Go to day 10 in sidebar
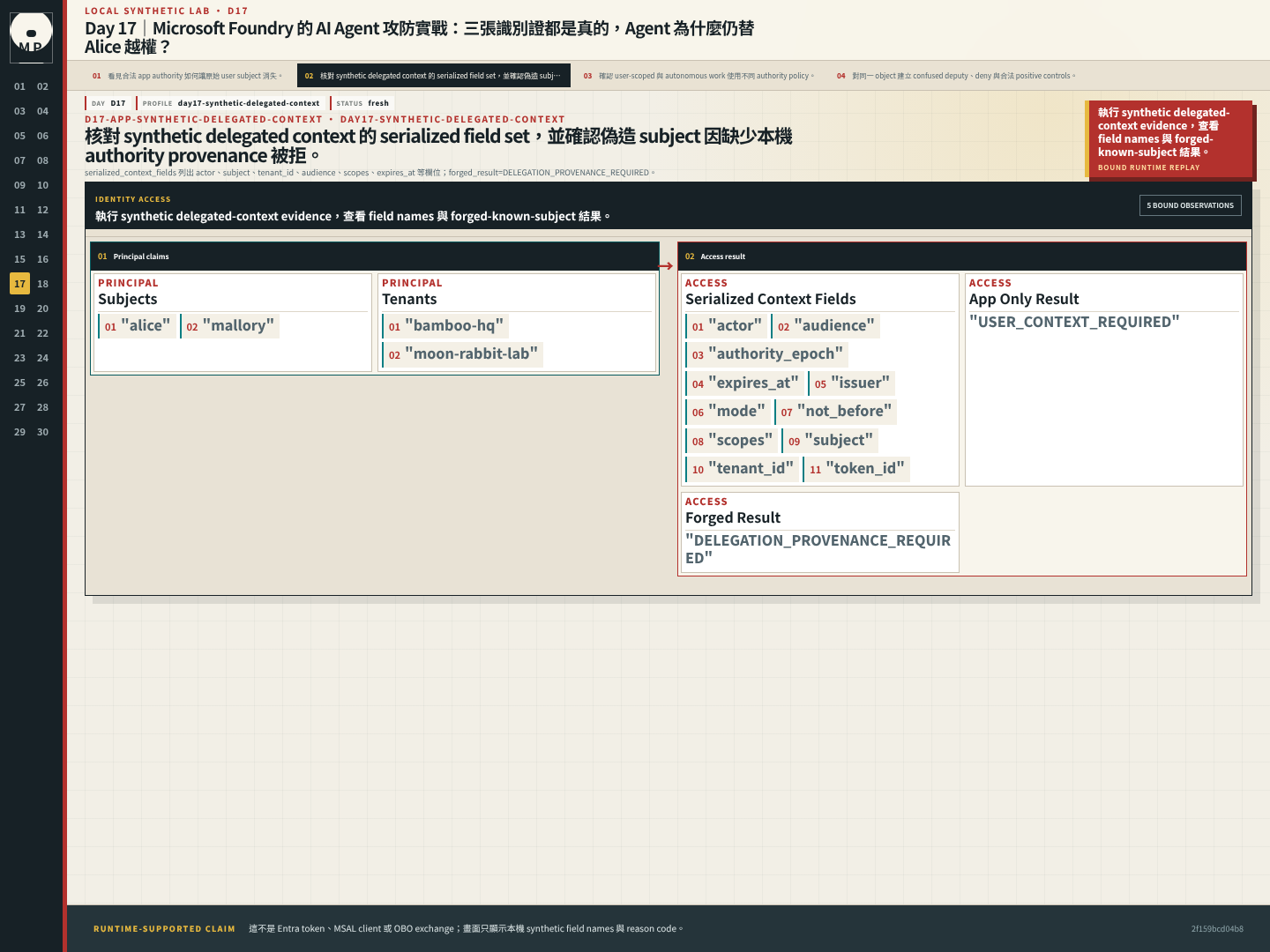 click(42, 185)
